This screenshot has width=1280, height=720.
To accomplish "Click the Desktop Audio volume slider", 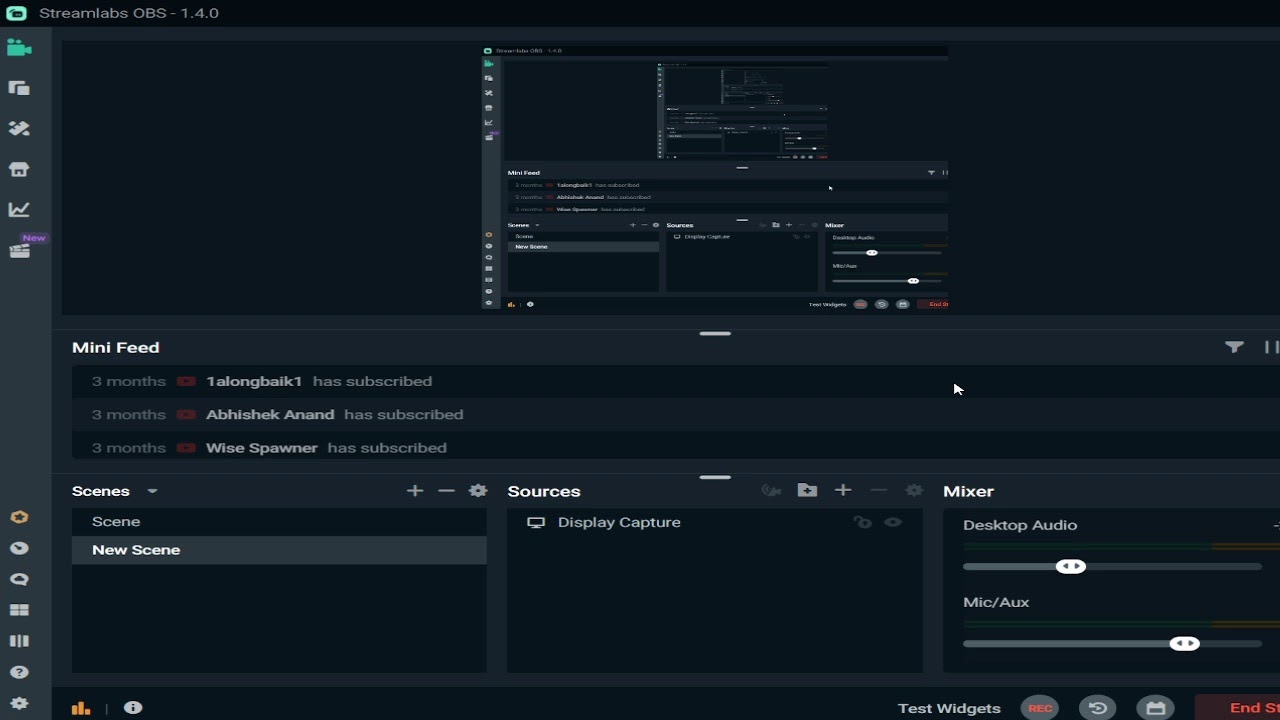I will tap(1112, 567).
